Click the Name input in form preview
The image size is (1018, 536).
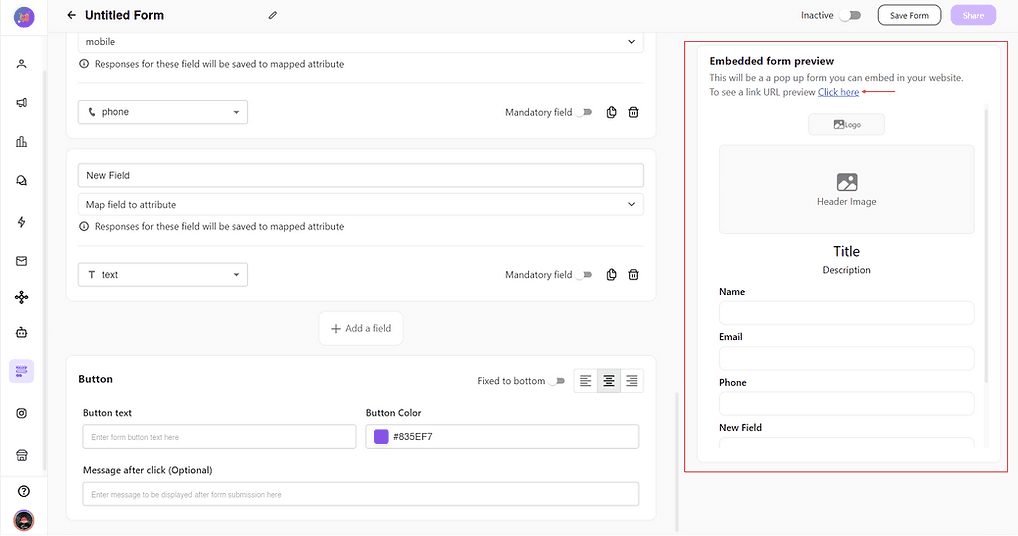[847, 313]
